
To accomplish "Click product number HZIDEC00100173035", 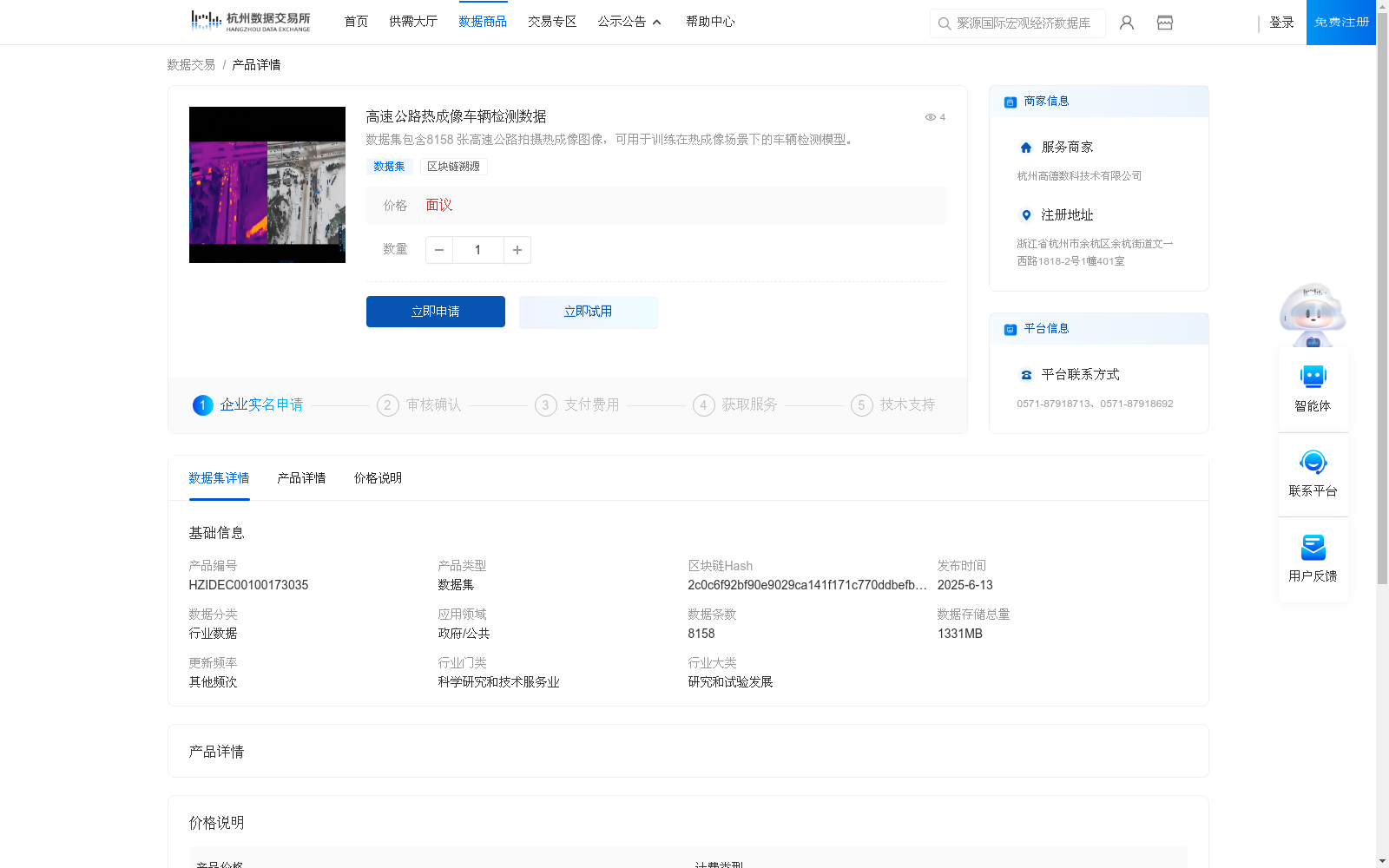I will [248, 585].
